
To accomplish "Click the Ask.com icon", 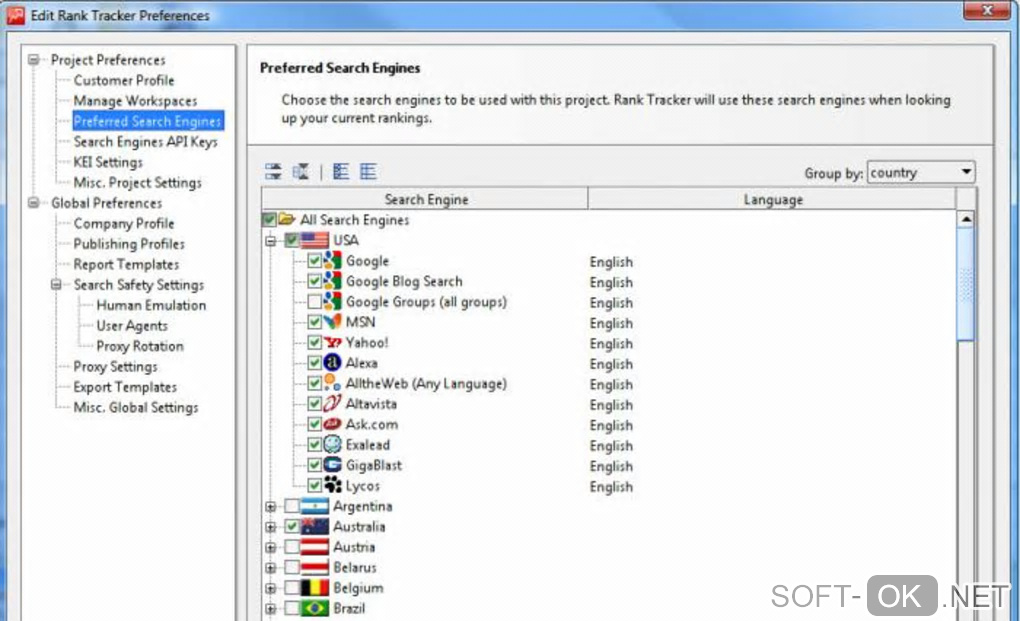I will 332,424.
